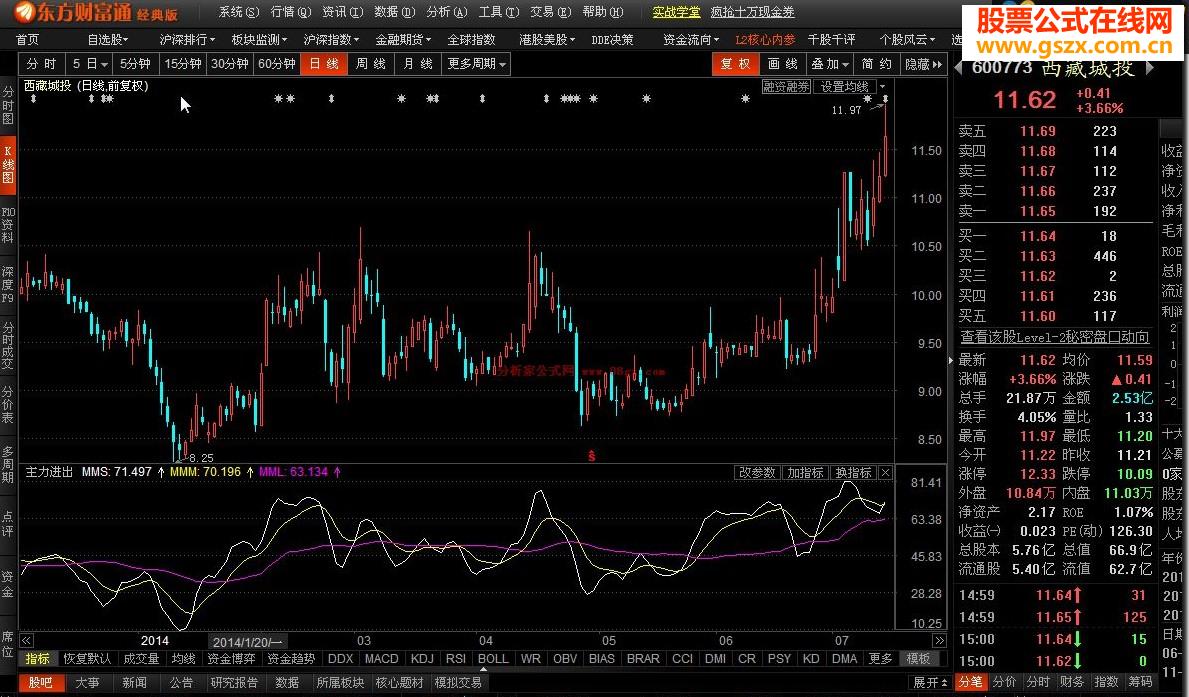Toggle 简约 simplified display mode

876,63
